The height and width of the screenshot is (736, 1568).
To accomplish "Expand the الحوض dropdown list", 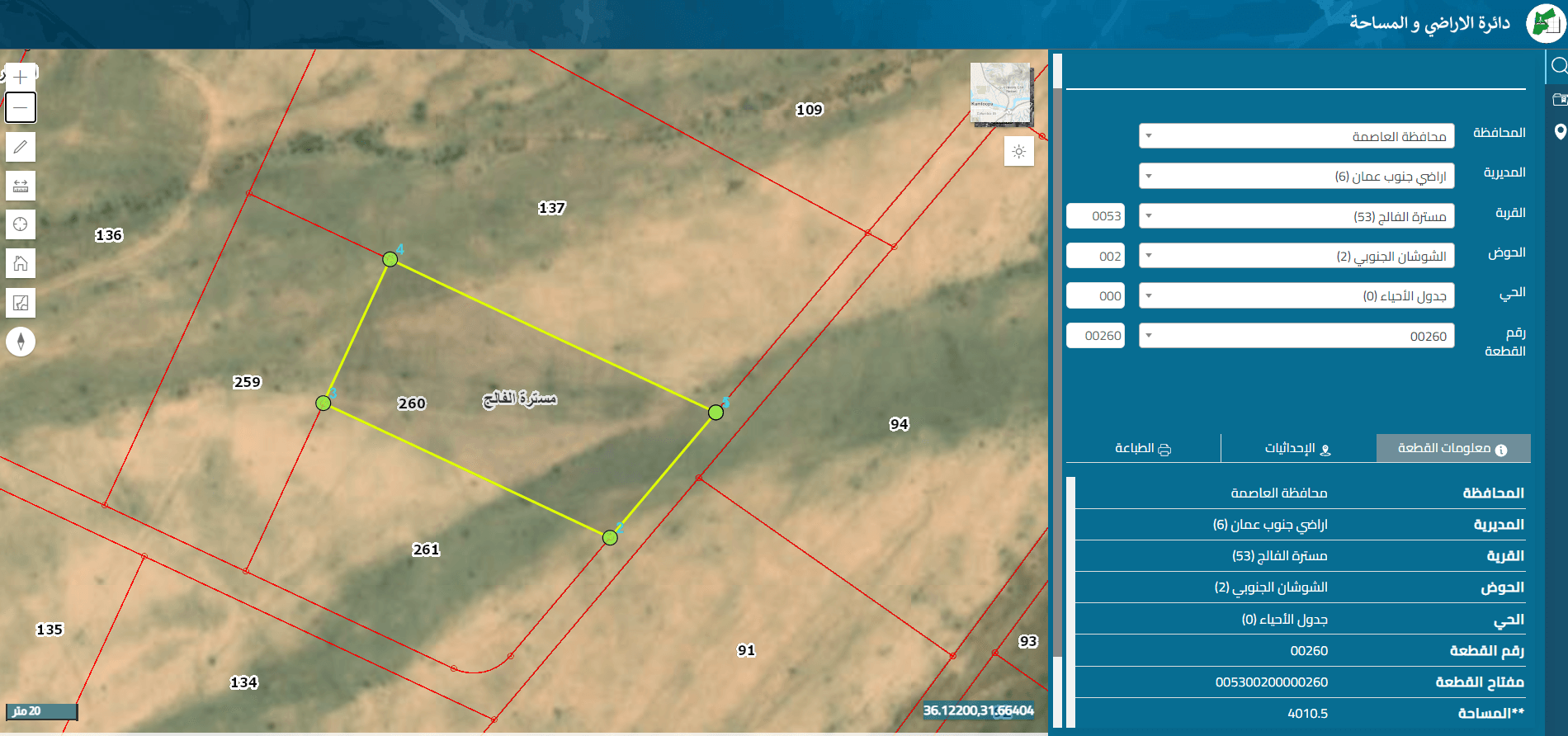I will pyautogui.click(x=1296, y=256).
